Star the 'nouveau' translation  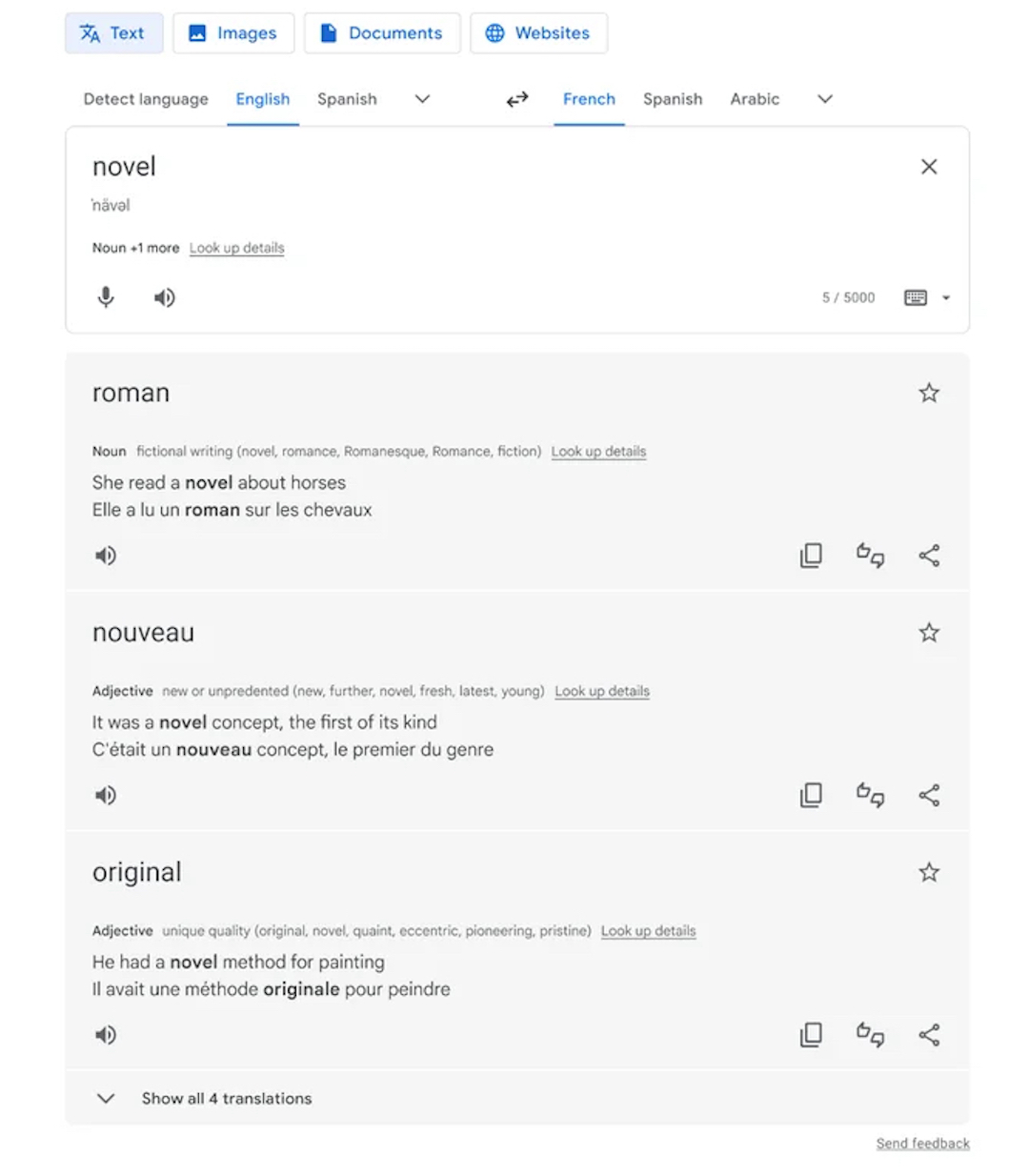(929, 632)
